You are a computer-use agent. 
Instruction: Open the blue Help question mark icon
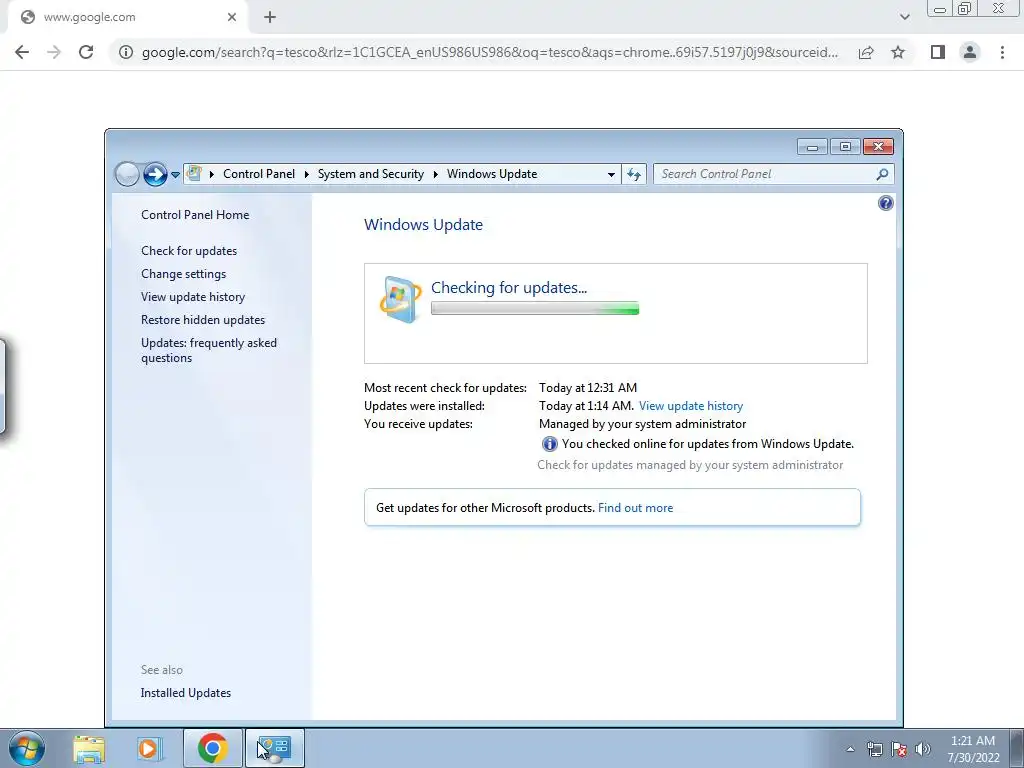click(x=886, y=203)
